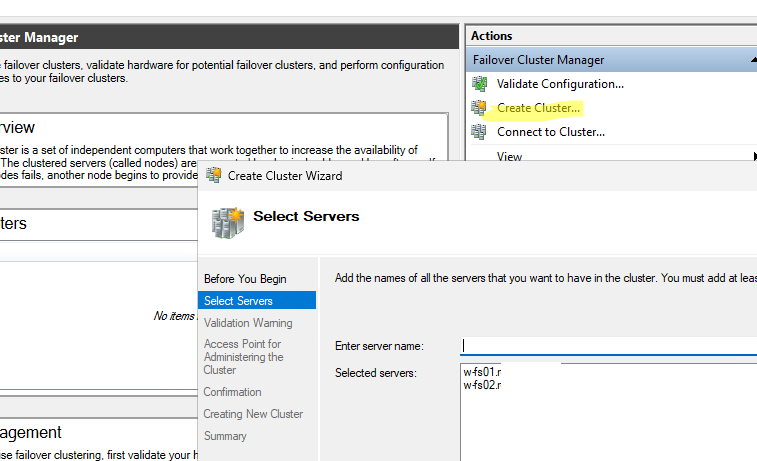The image size is (757, 461).
Task: Expand the View submenu arrow
Action: (x=753, y=156)
